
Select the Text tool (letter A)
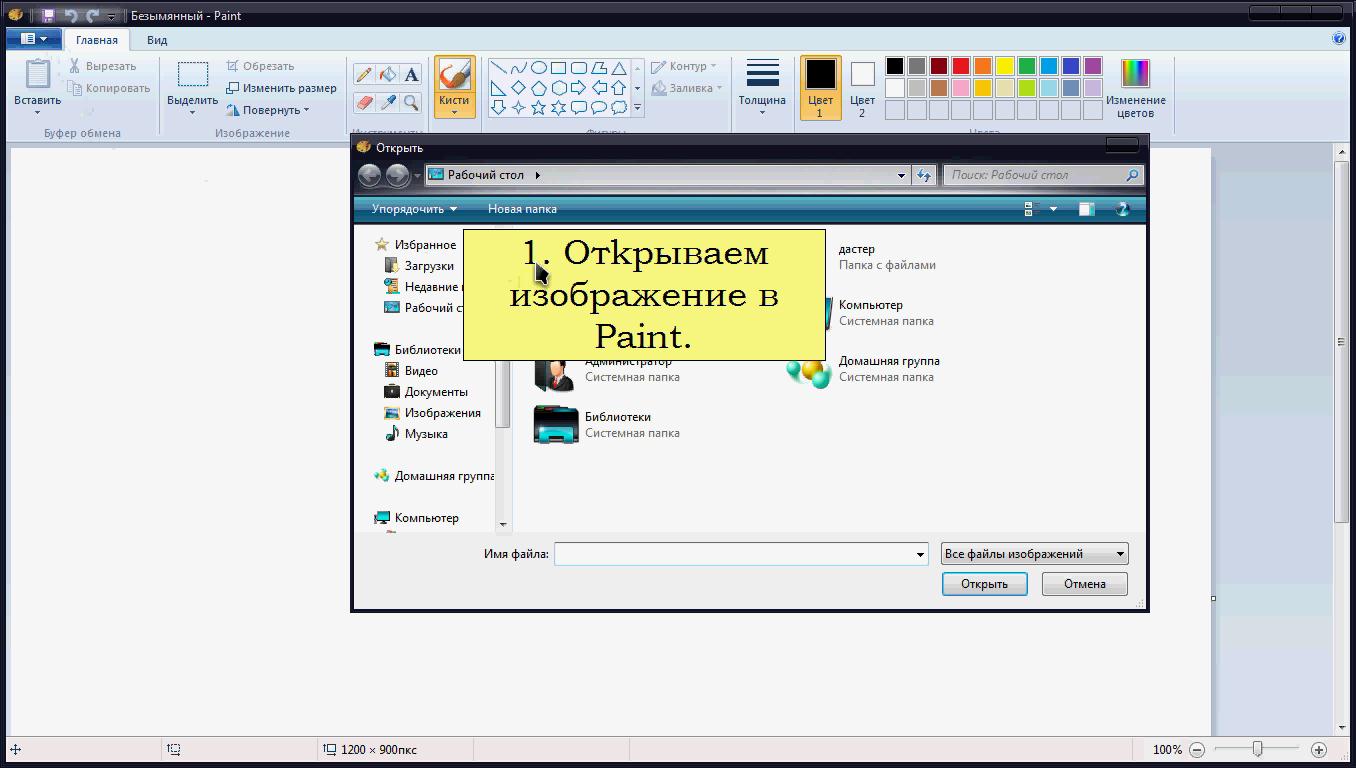click(411, 74)
